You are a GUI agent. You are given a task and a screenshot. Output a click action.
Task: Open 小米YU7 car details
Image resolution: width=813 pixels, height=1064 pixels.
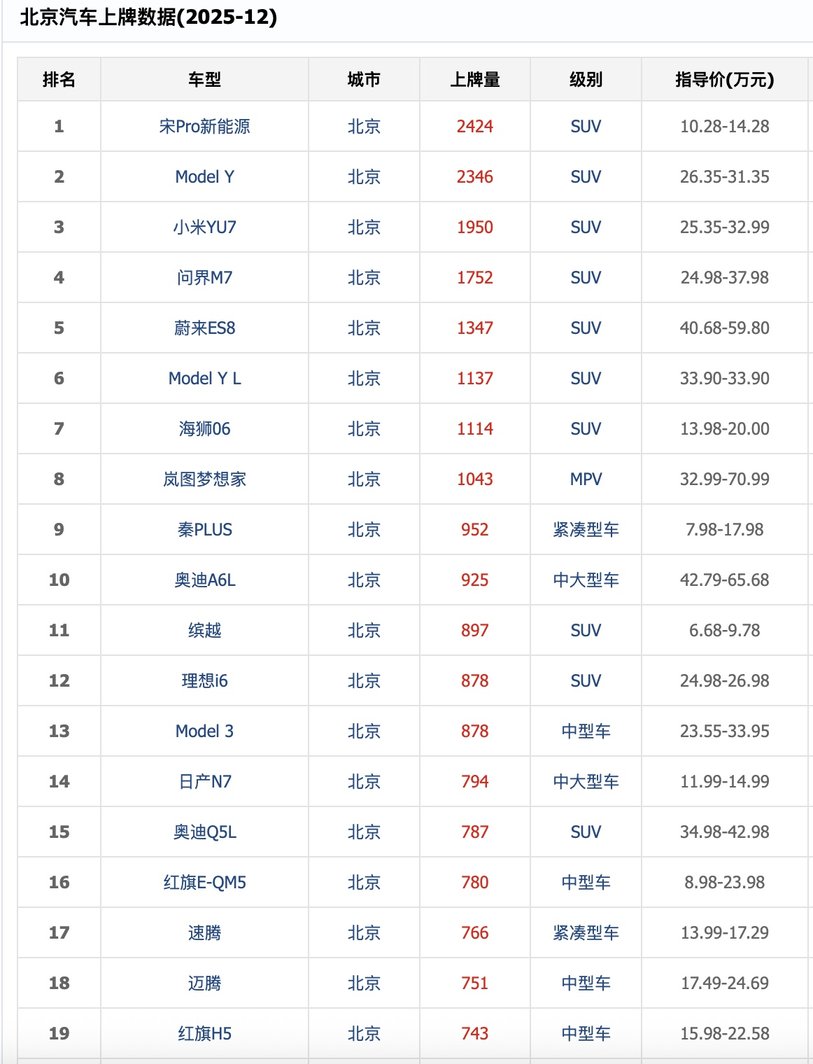204,227
